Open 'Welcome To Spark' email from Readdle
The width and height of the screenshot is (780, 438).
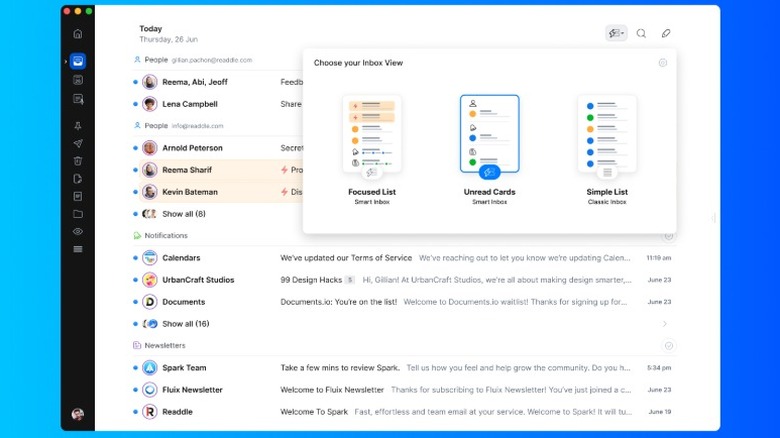404,412
